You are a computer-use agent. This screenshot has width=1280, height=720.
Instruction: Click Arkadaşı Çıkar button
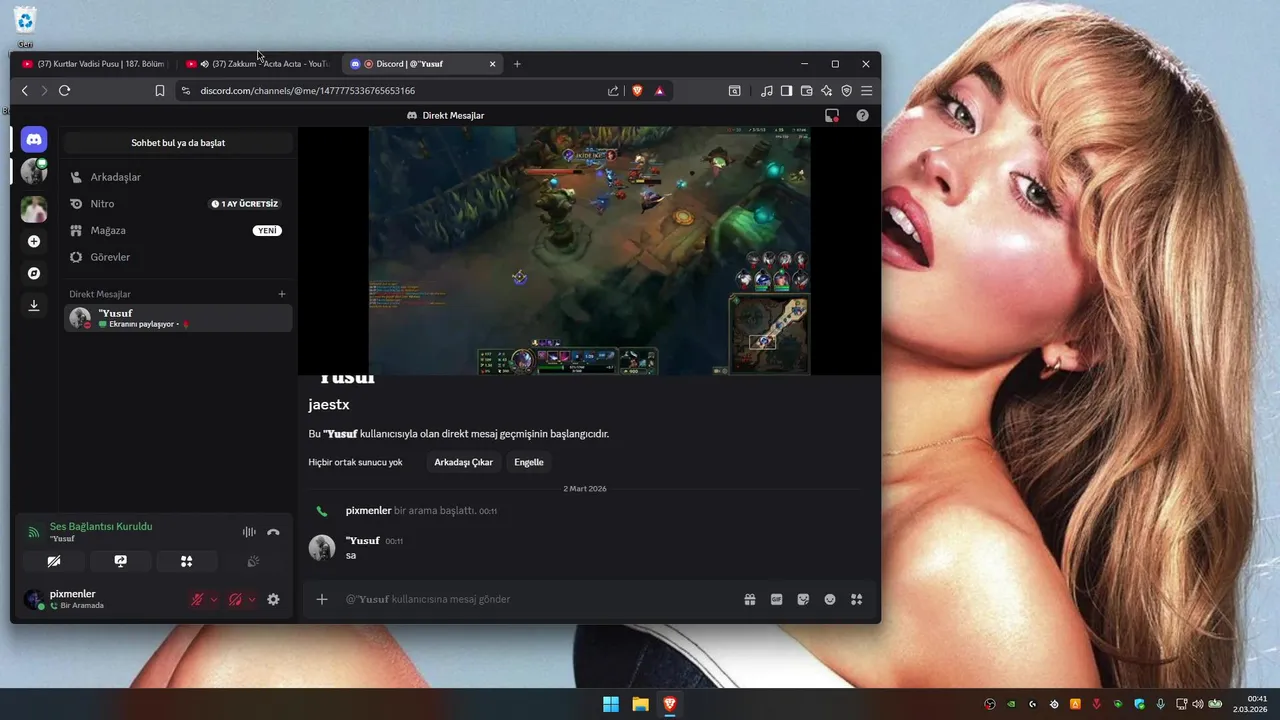point(463,462)
